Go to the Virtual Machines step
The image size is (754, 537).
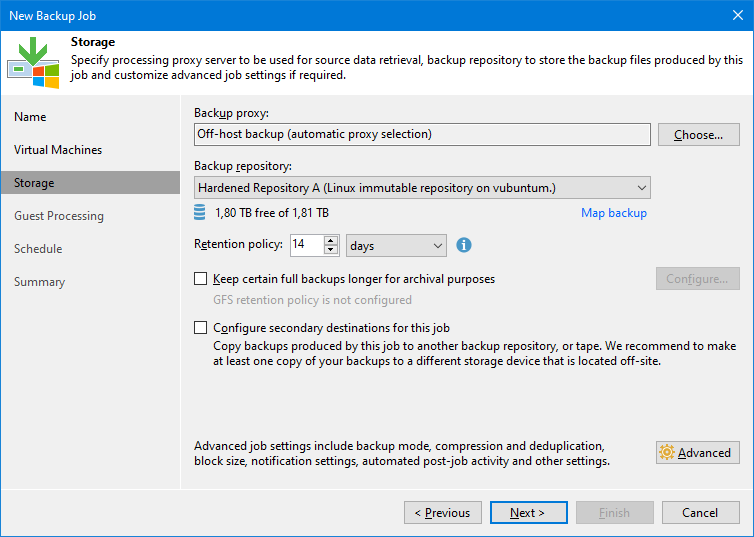(x=58, y=150)
